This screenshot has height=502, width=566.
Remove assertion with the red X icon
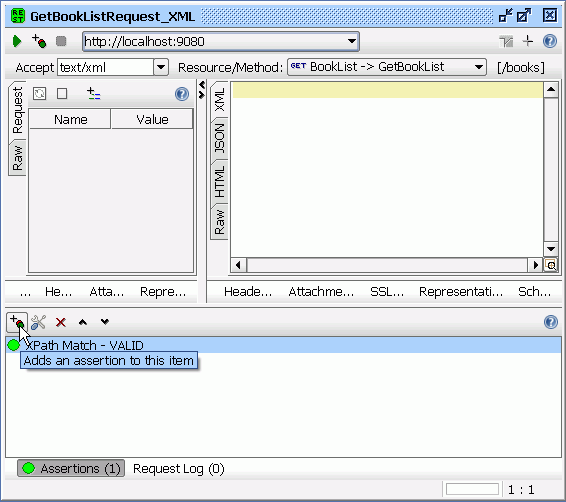(61, 322)
